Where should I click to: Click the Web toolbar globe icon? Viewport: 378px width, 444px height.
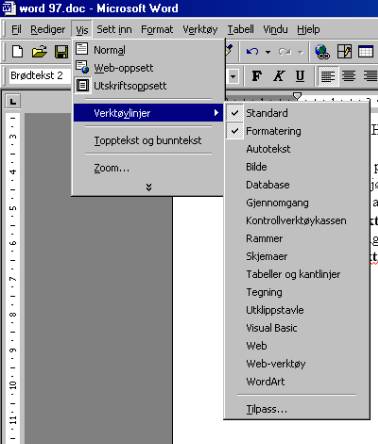(x=322, y=52)
